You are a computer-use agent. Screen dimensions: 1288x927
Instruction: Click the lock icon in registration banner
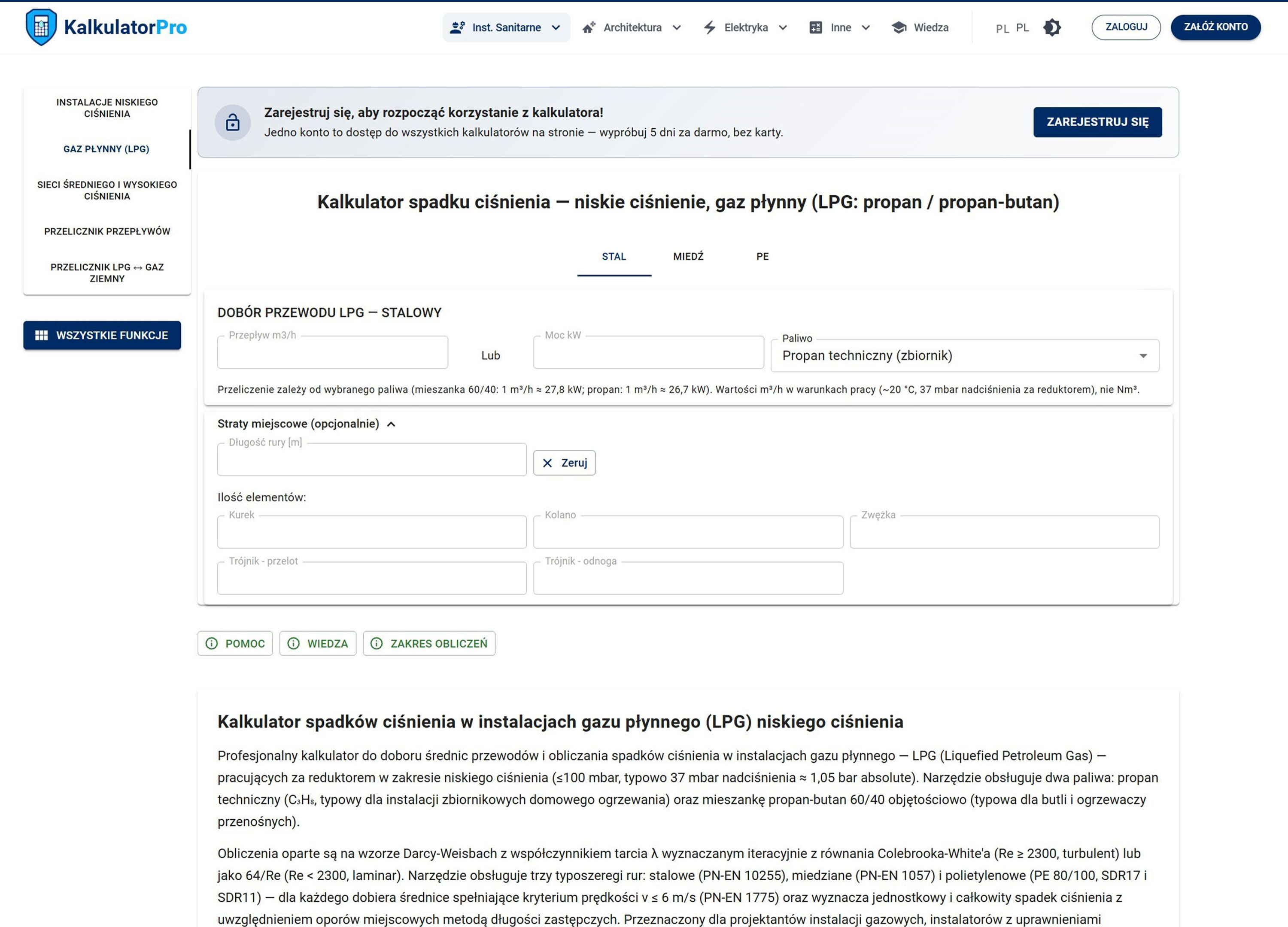(233, 122)
